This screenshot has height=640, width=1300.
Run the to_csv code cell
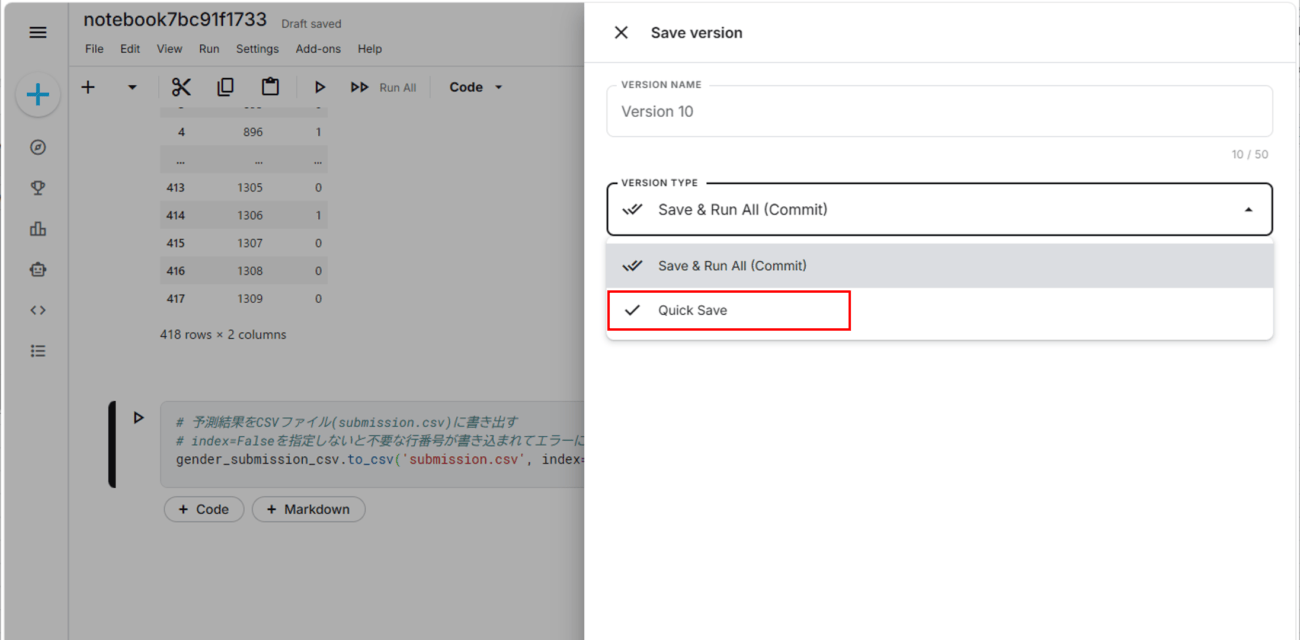point(139,418)
